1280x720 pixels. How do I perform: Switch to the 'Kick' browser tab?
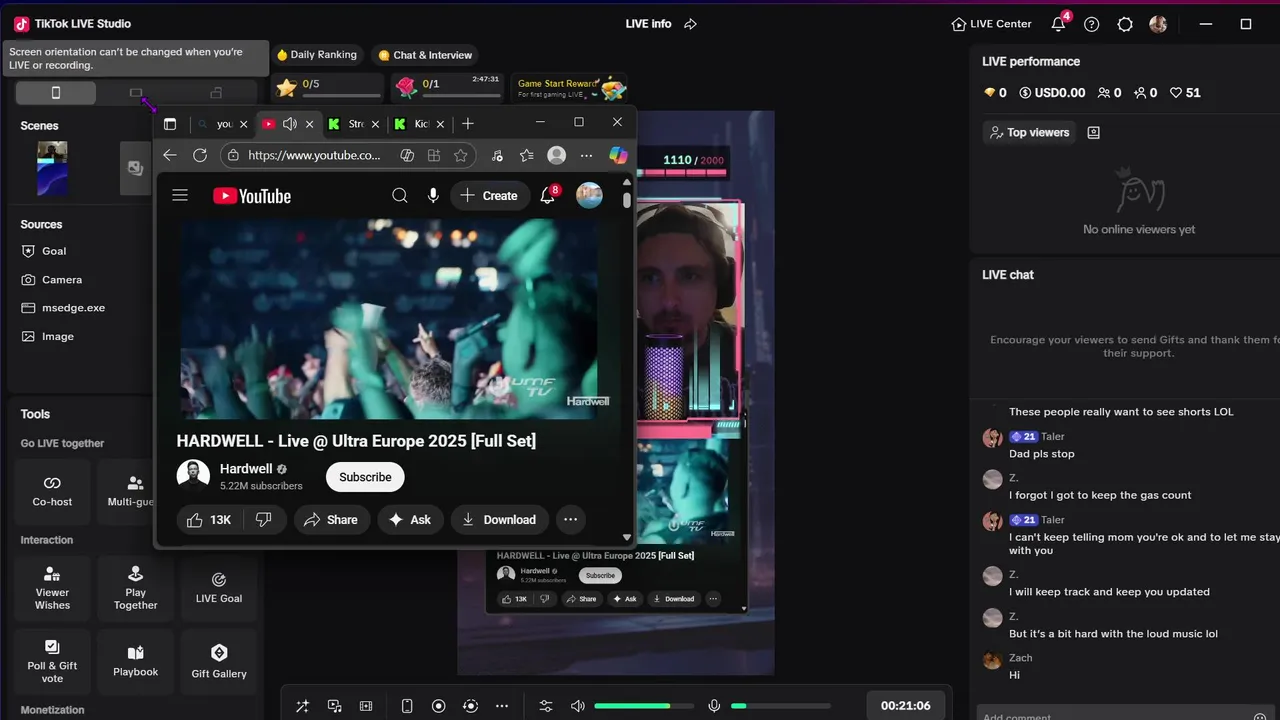[420, 124]
